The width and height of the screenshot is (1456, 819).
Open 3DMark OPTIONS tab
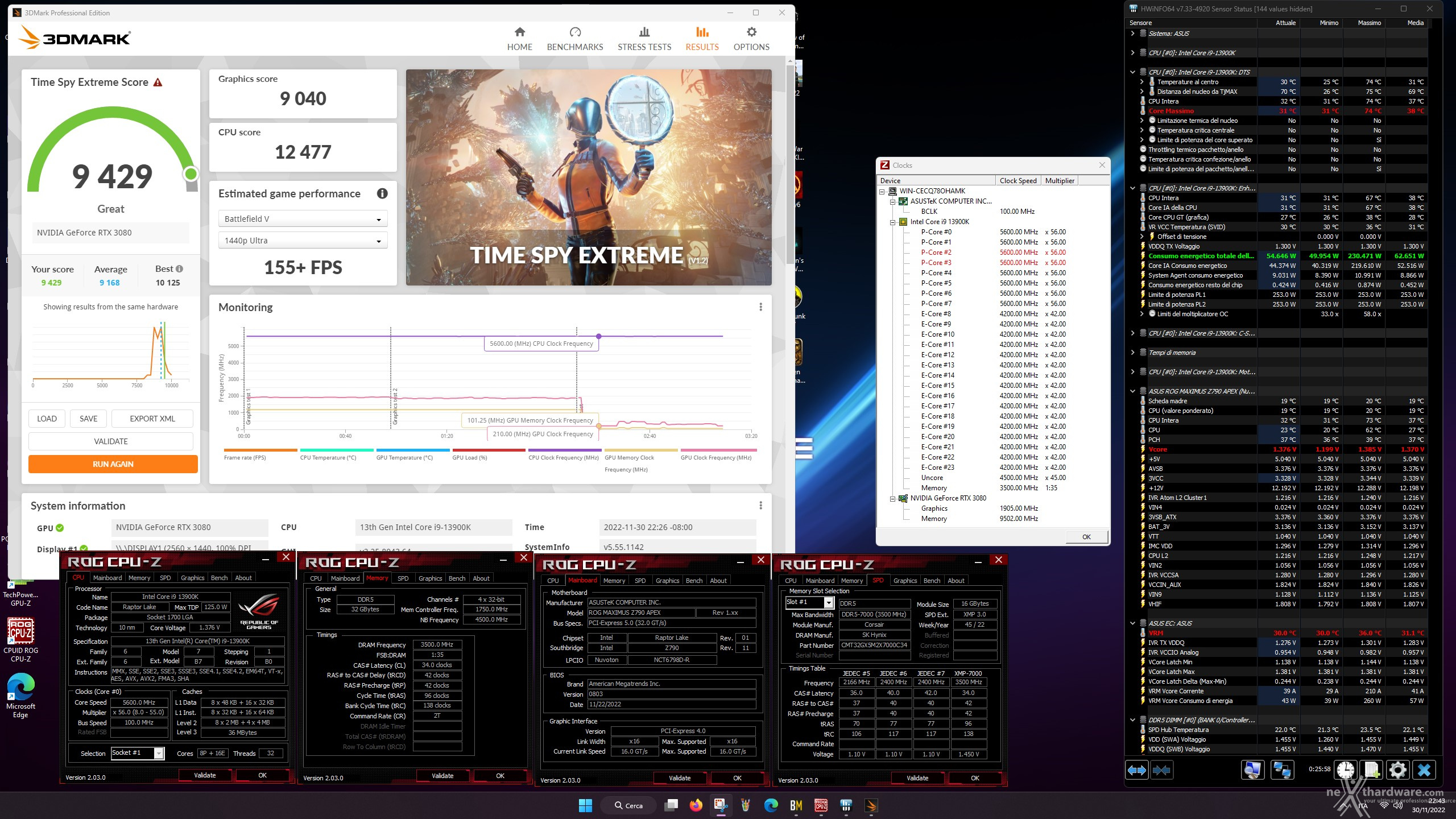coord(751,39)
